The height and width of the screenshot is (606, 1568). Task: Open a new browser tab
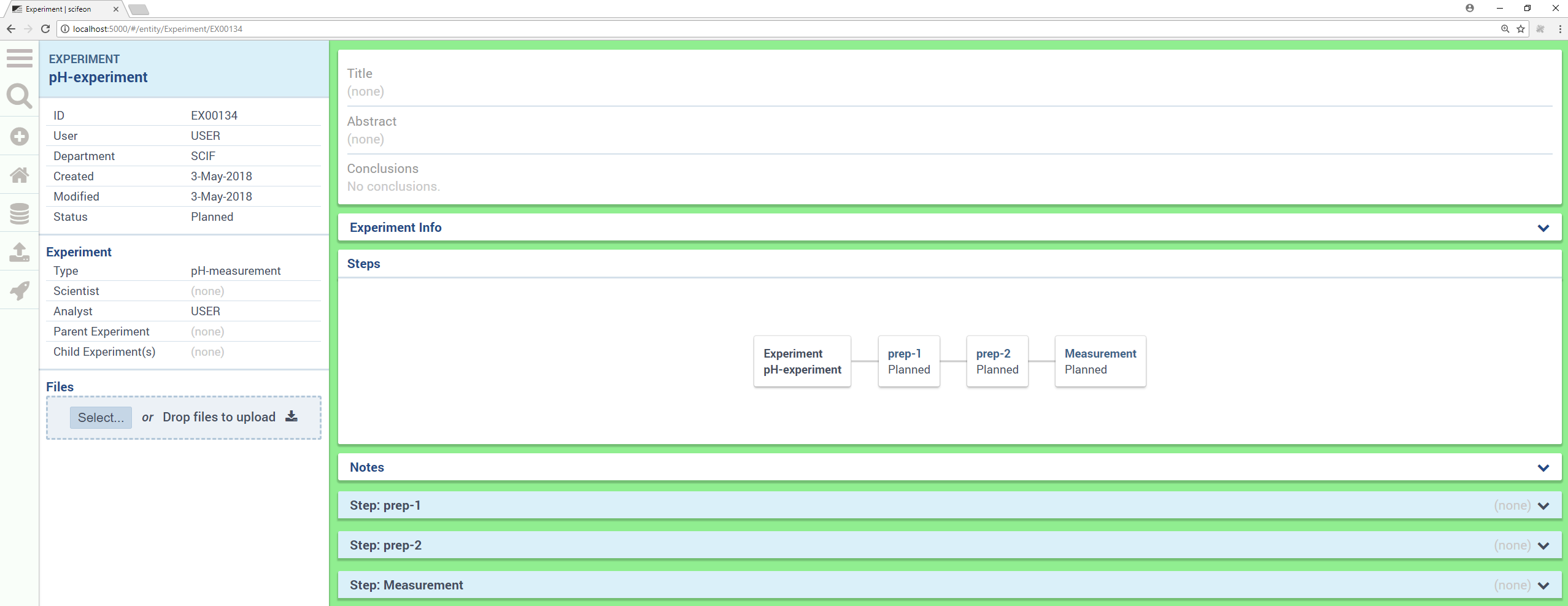[139, 9]
